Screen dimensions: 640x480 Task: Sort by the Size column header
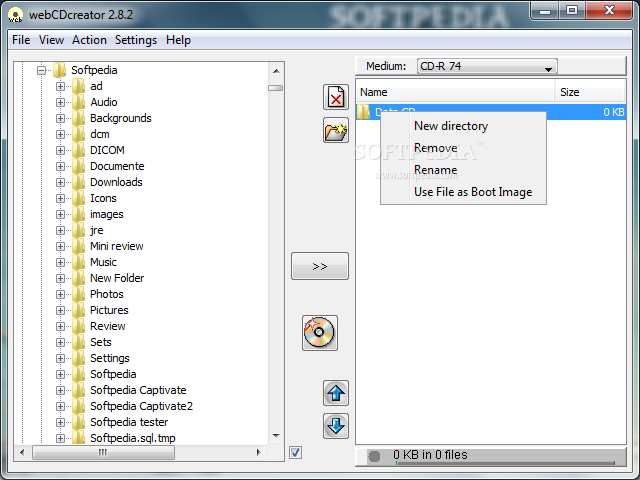pyautogui.click(x=590, y=92)
